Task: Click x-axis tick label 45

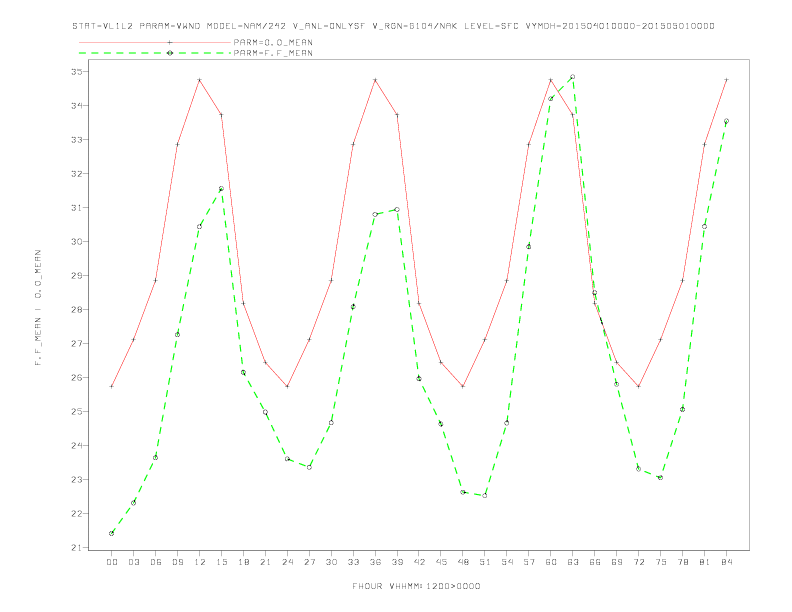Action: (441, 562)
